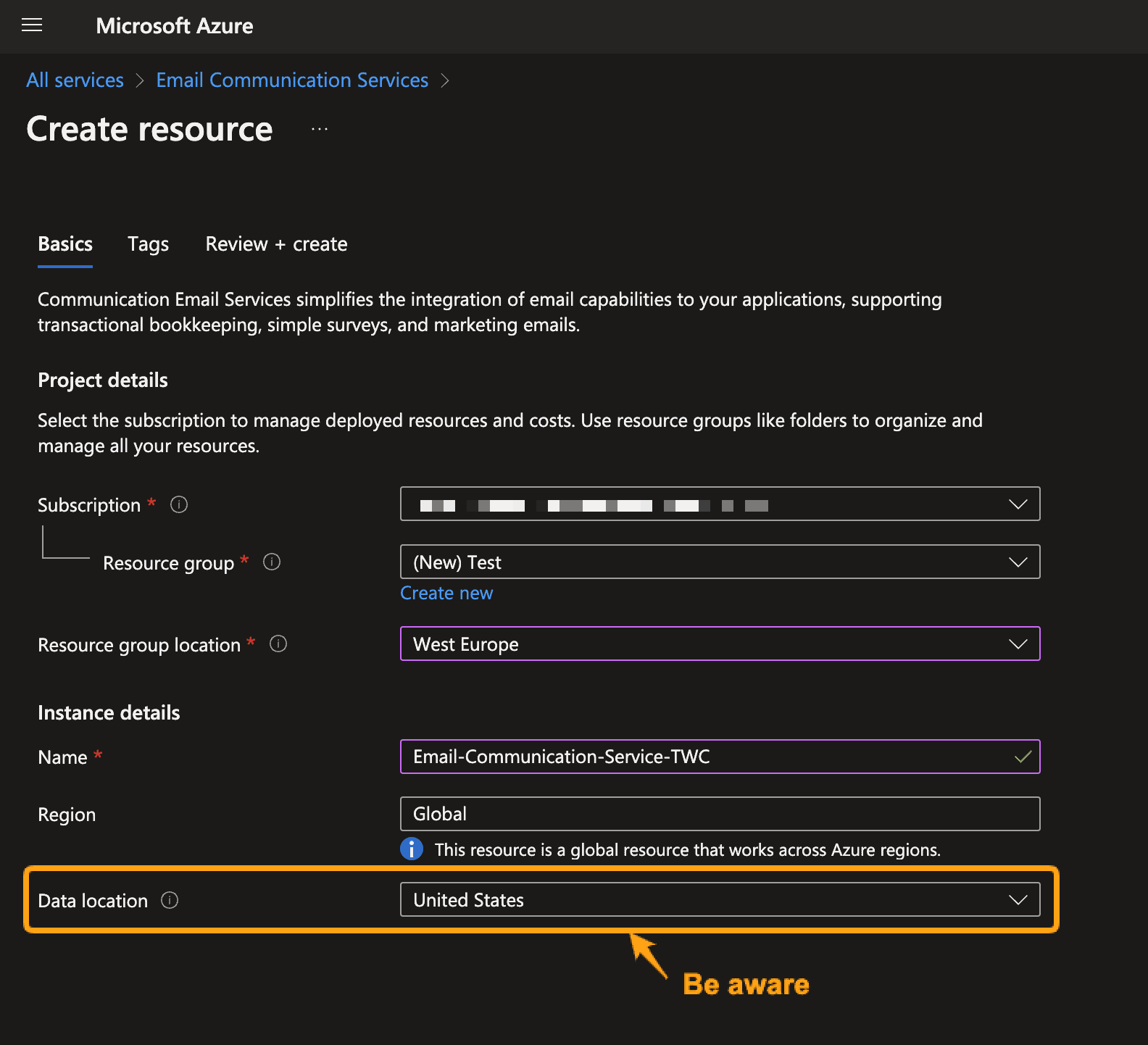
Task: Open Data location dropdown United States
Action: click(720, 899)
